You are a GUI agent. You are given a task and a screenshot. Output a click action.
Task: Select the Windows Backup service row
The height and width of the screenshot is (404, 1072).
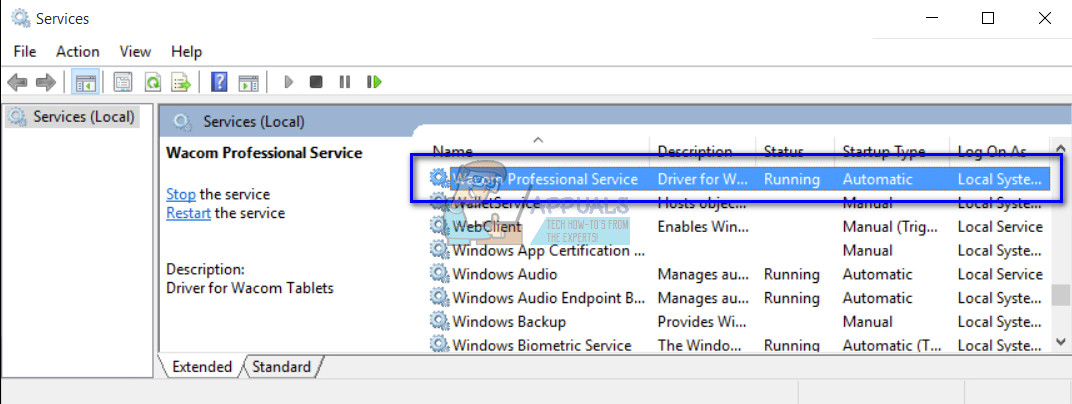point(740,321)
